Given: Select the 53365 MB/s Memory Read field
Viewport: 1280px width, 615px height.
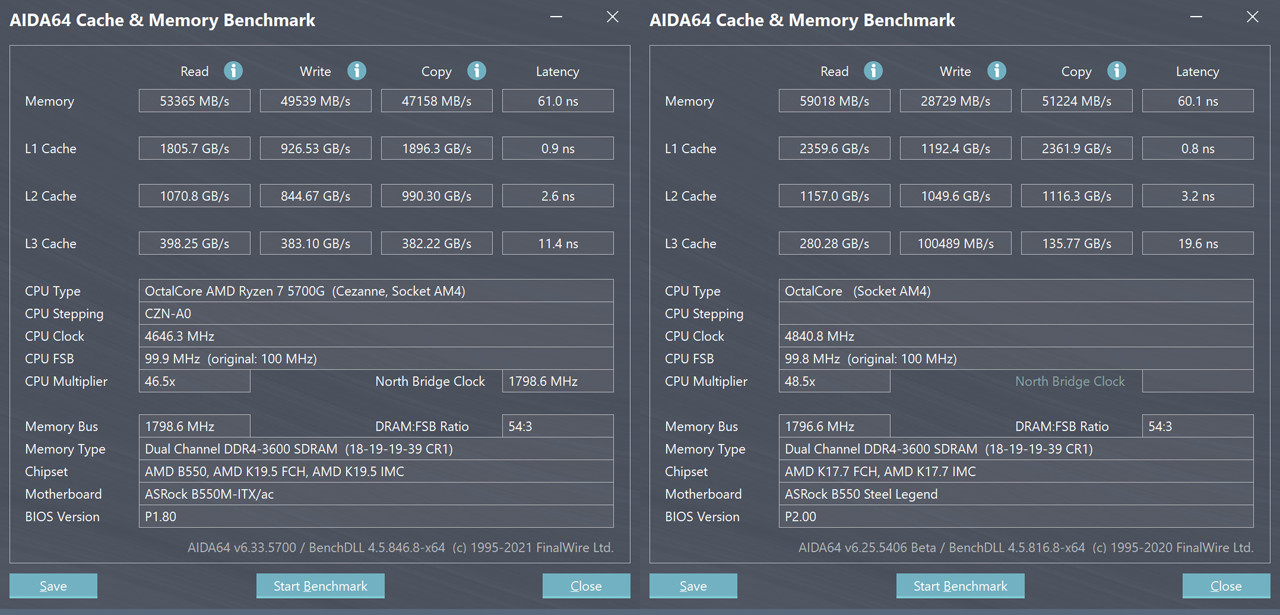Looking at the screenshot, I should [x=194, y=101].
